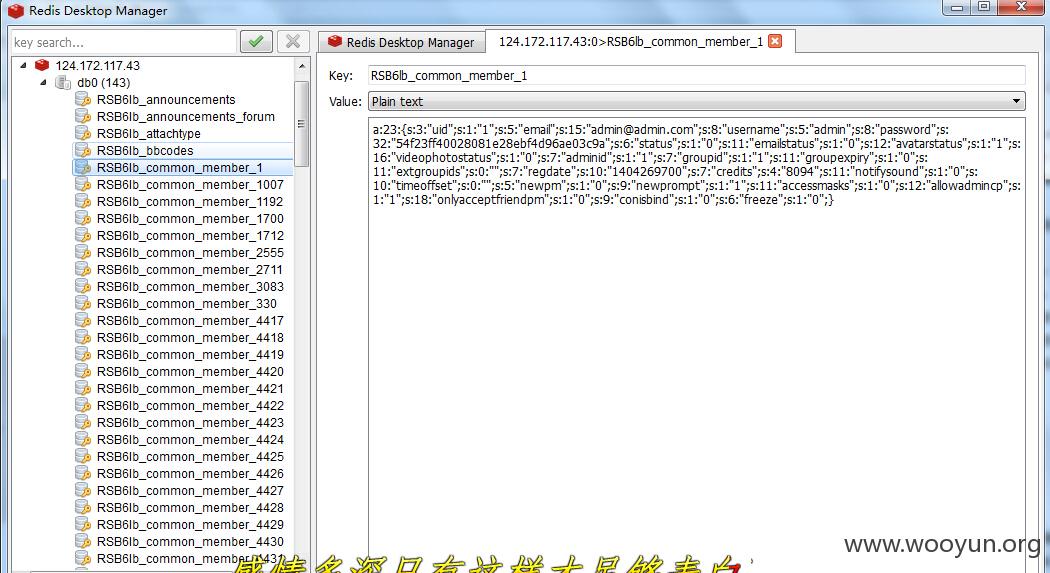Click key icon beside RSB6lb_common_member_3083
This screenshot has width=1050, height=573.
83,286
